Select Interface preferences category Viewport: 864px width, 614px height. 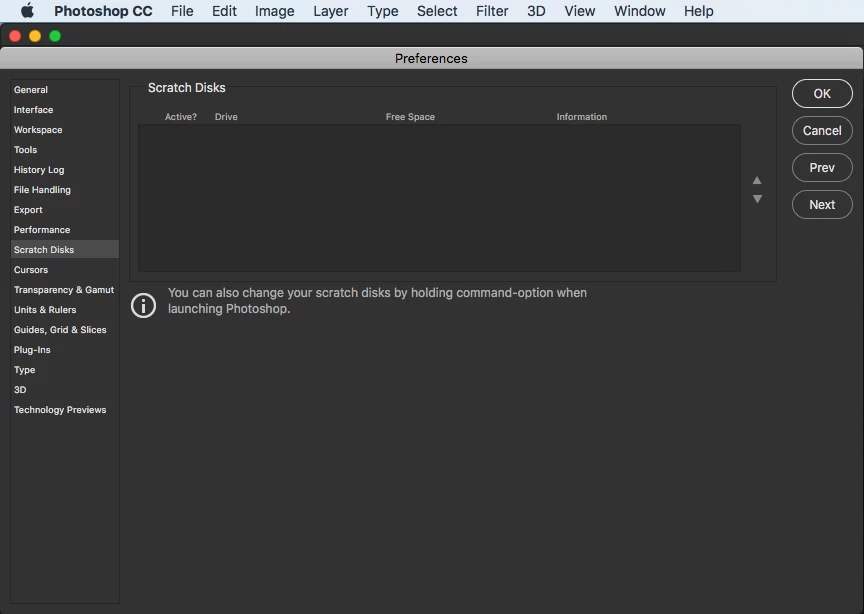click(64, 110)
